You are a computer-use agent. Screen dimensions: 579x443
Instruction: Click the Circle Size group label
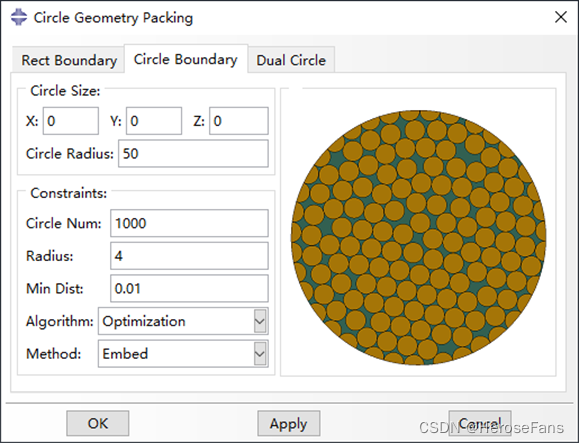point(65,91)
